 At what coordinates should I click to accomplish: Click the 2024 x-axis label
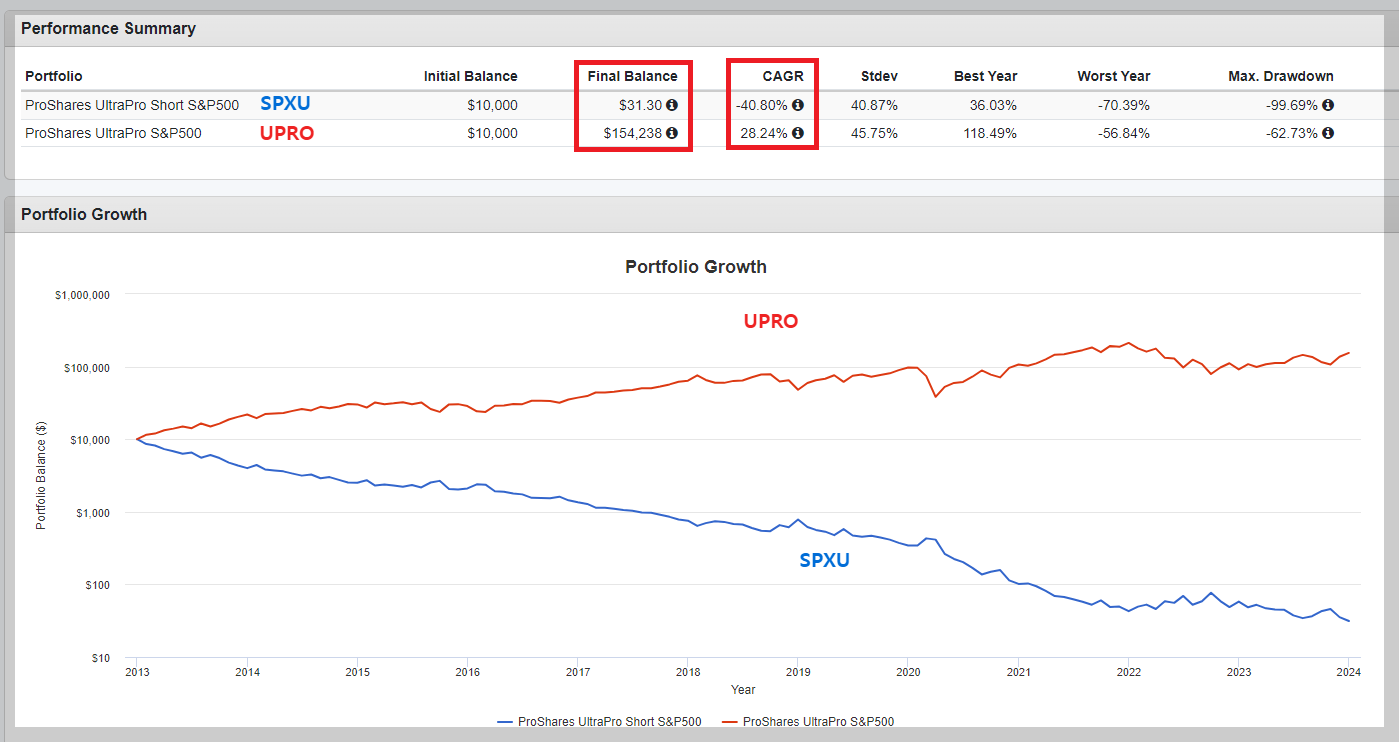(1348, 672)
